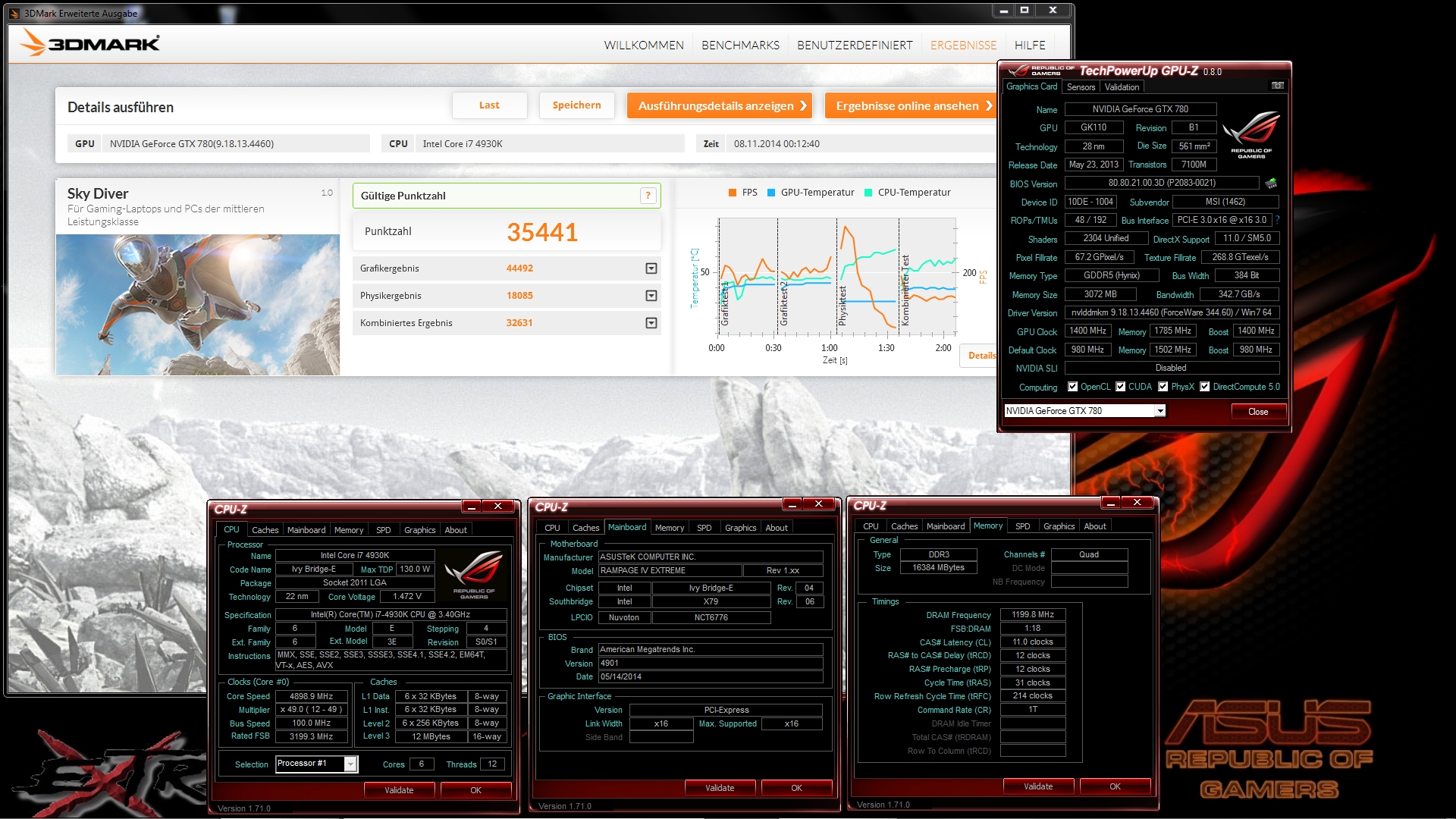Click Ausführungsdetails anzeigen button
This screenshot has width=1456, height=819.
719,105
